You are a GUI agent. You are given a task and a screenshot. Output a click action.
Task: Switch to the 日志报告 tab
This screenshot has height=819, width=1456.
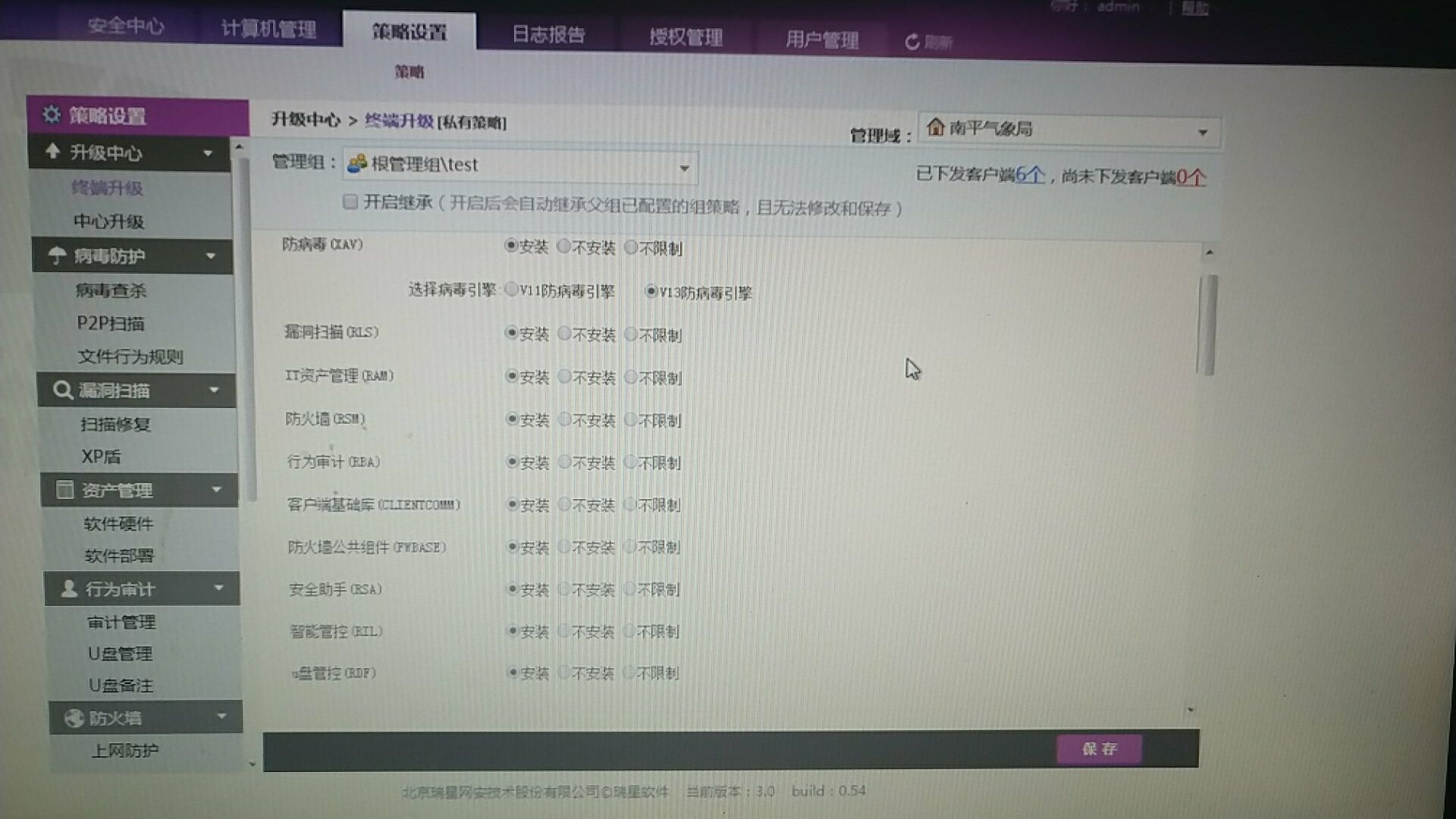pos(548,34)
